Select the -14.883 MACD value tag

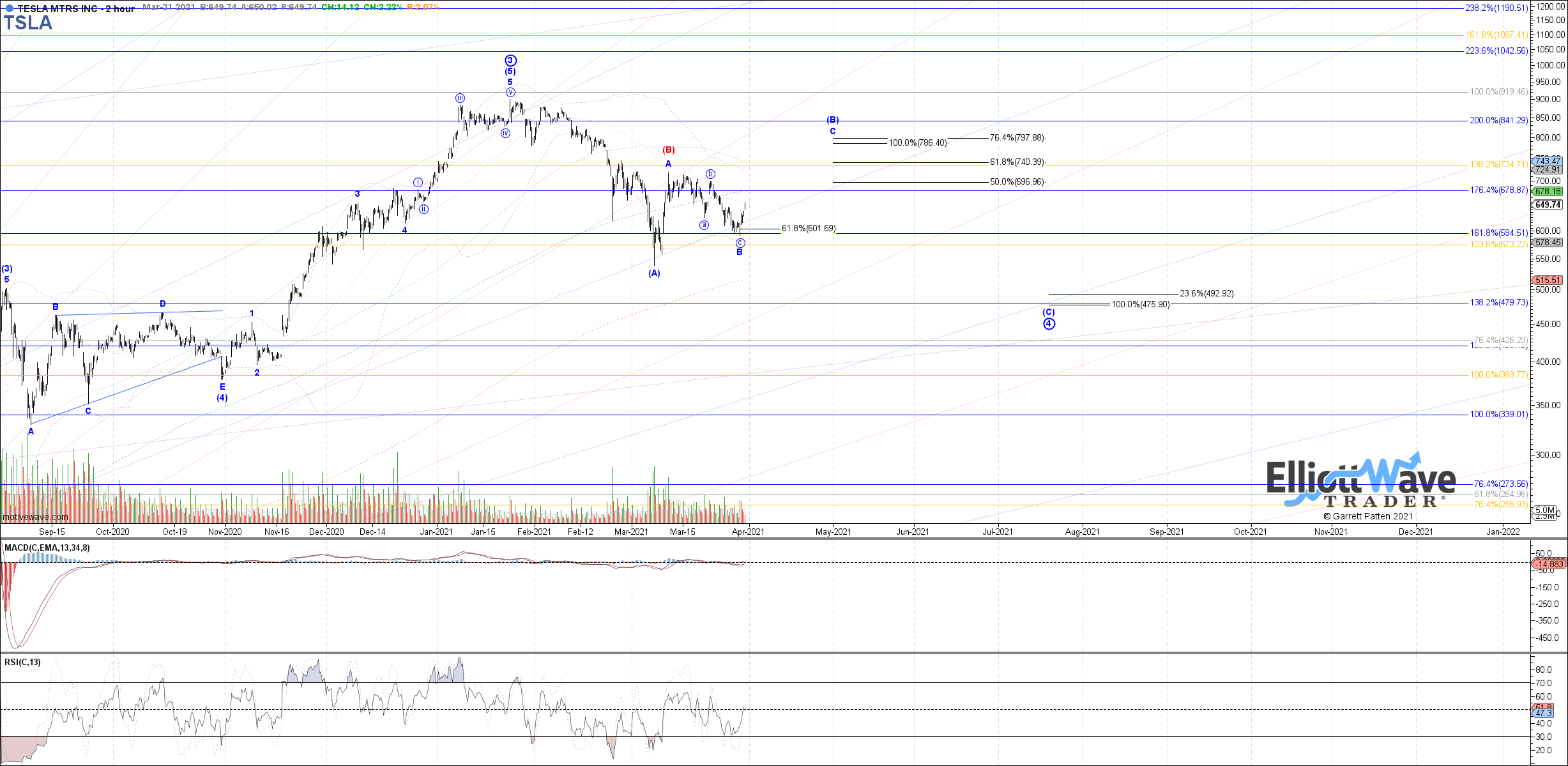click(x=1549, y=564)
